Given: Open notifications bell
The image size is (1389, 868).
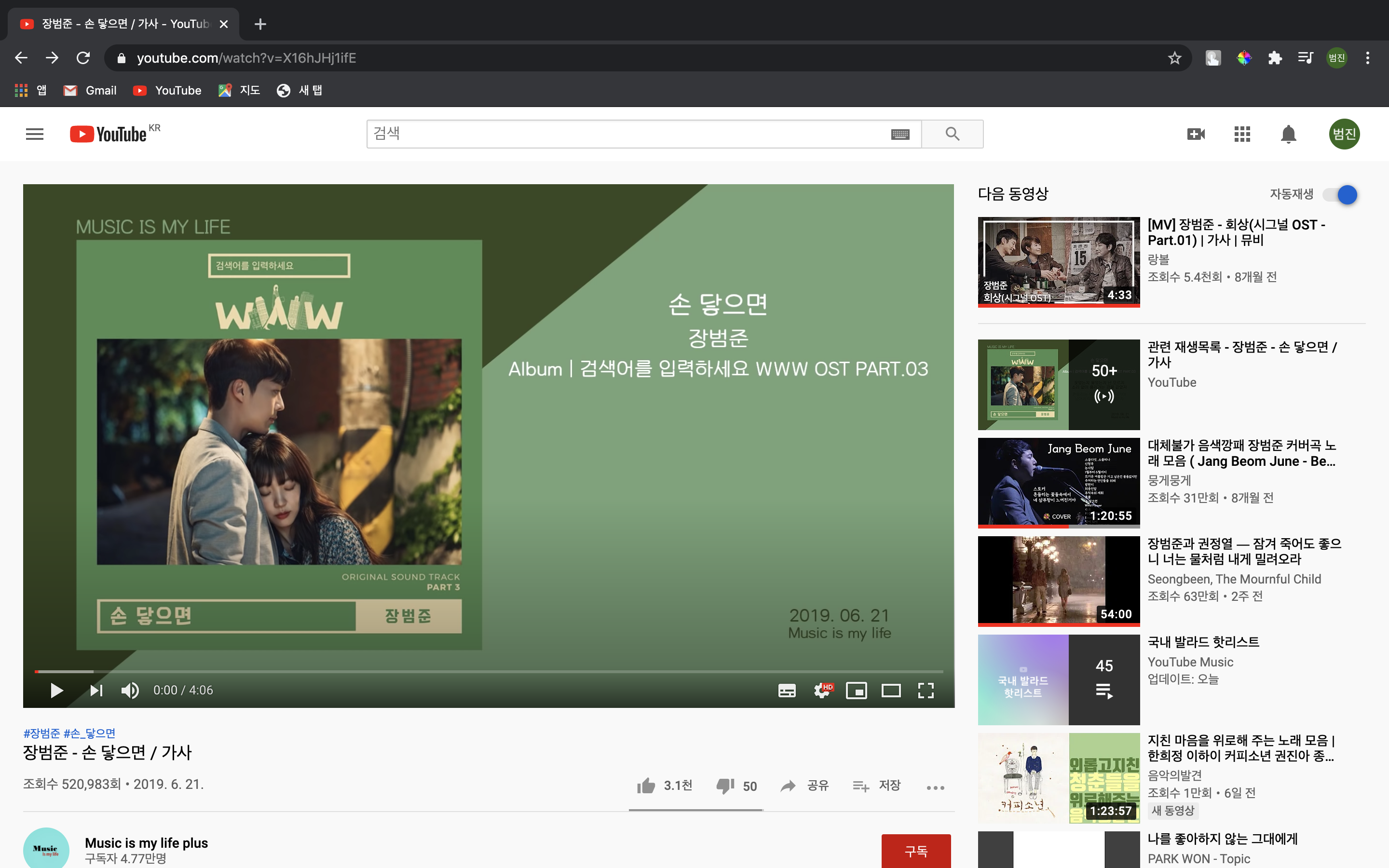Looking at the screenshot, I should tap(1289, 135).
